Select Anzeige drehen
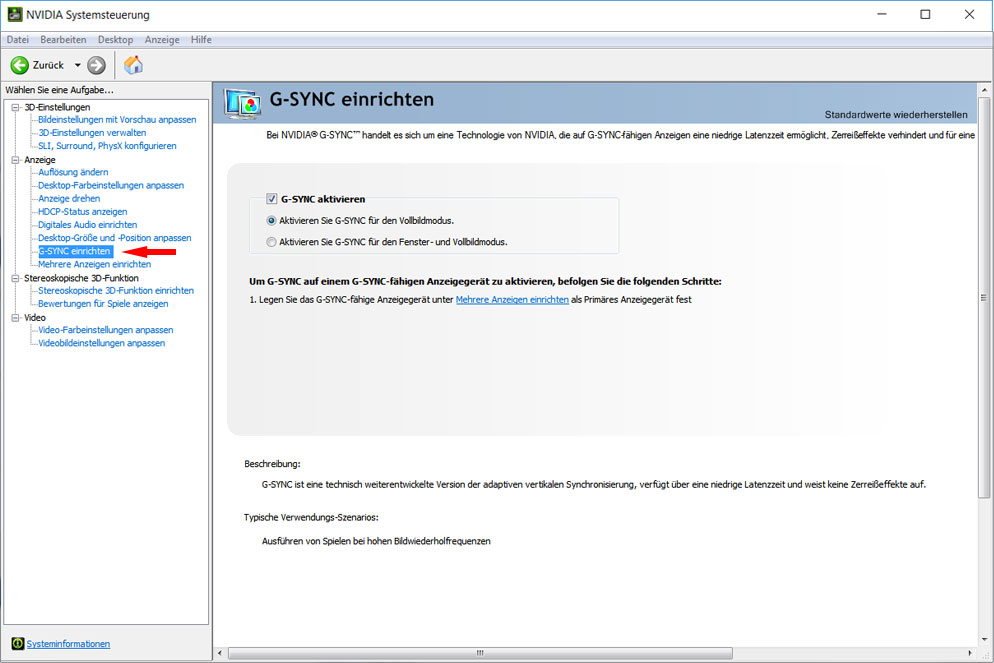Viewport: 994px width, 663px height. [x=69, y=198]
